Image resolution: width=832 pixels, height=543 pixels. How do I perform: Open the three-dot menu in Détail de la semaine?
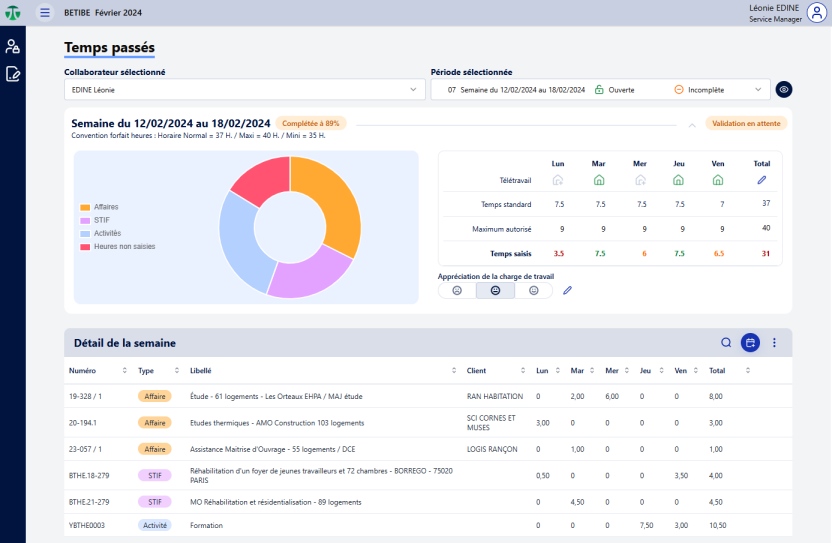pos(774,343)
